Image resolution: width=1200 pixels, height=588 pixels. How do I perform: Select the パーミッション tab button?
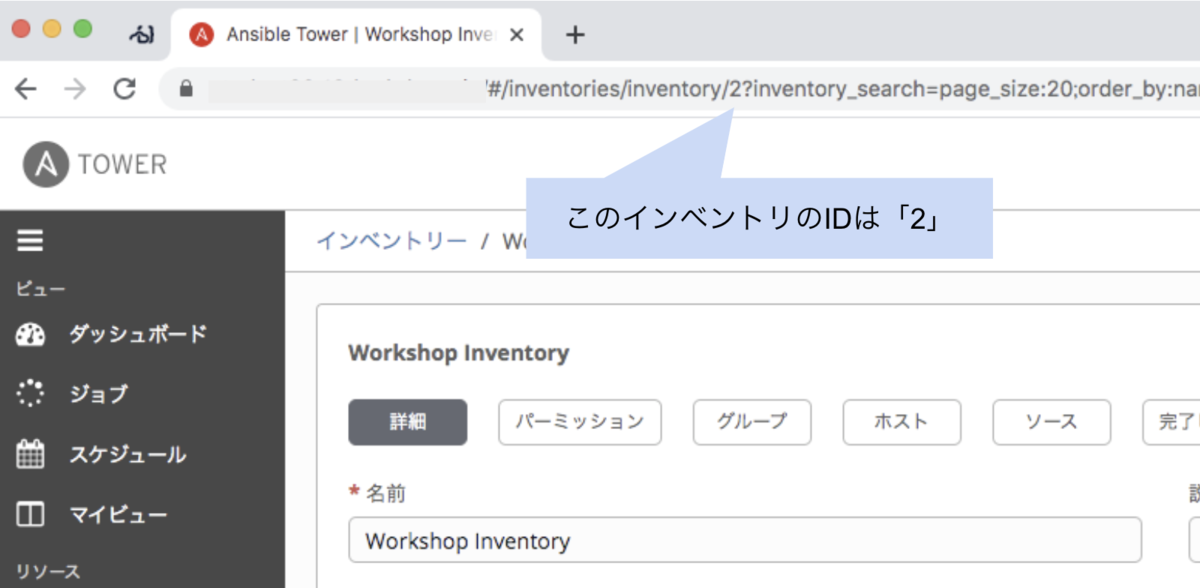coord(580,422)
